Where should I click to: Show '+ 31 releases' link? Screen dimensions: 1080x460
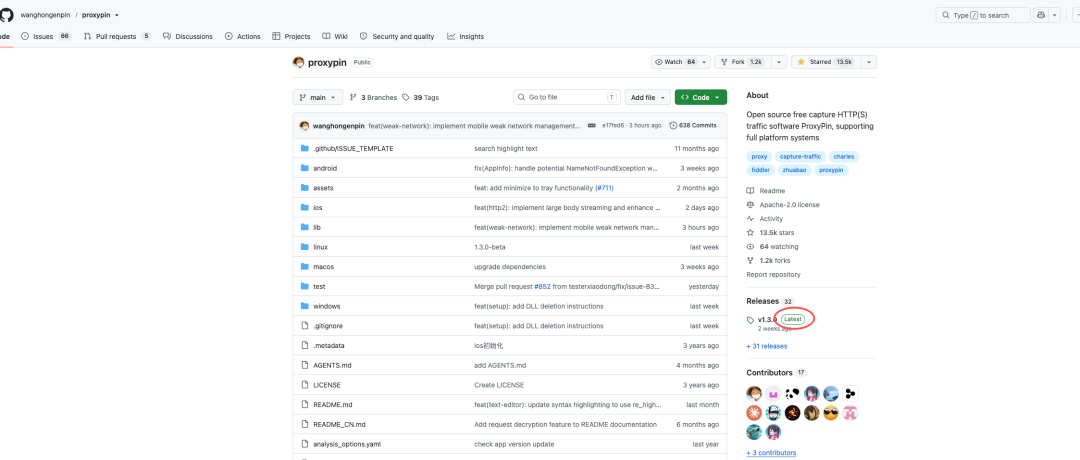[767, 346]
